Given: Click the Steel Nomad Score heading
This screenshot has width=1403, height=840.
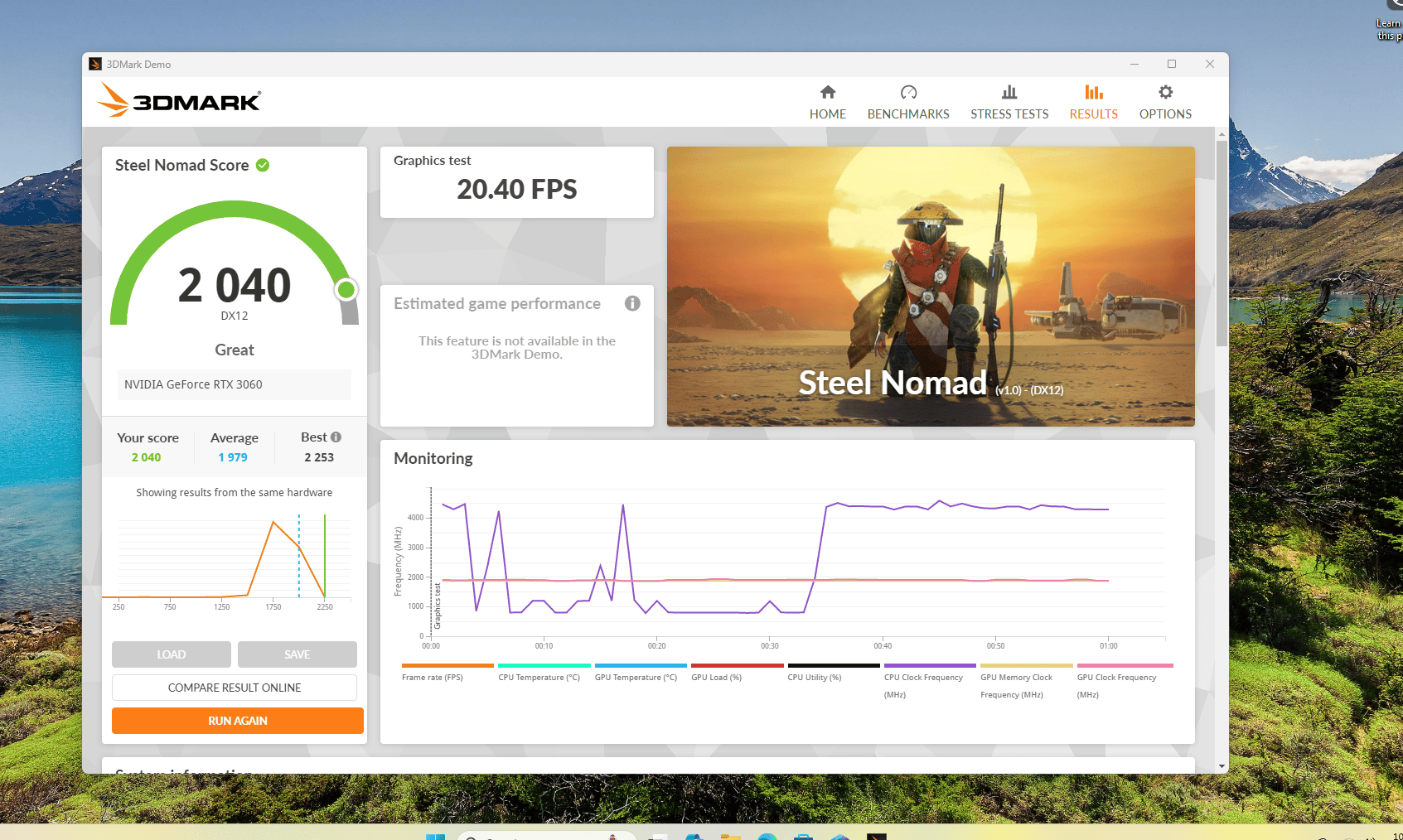Looking at the screenshot, I should tap(182, 165).
